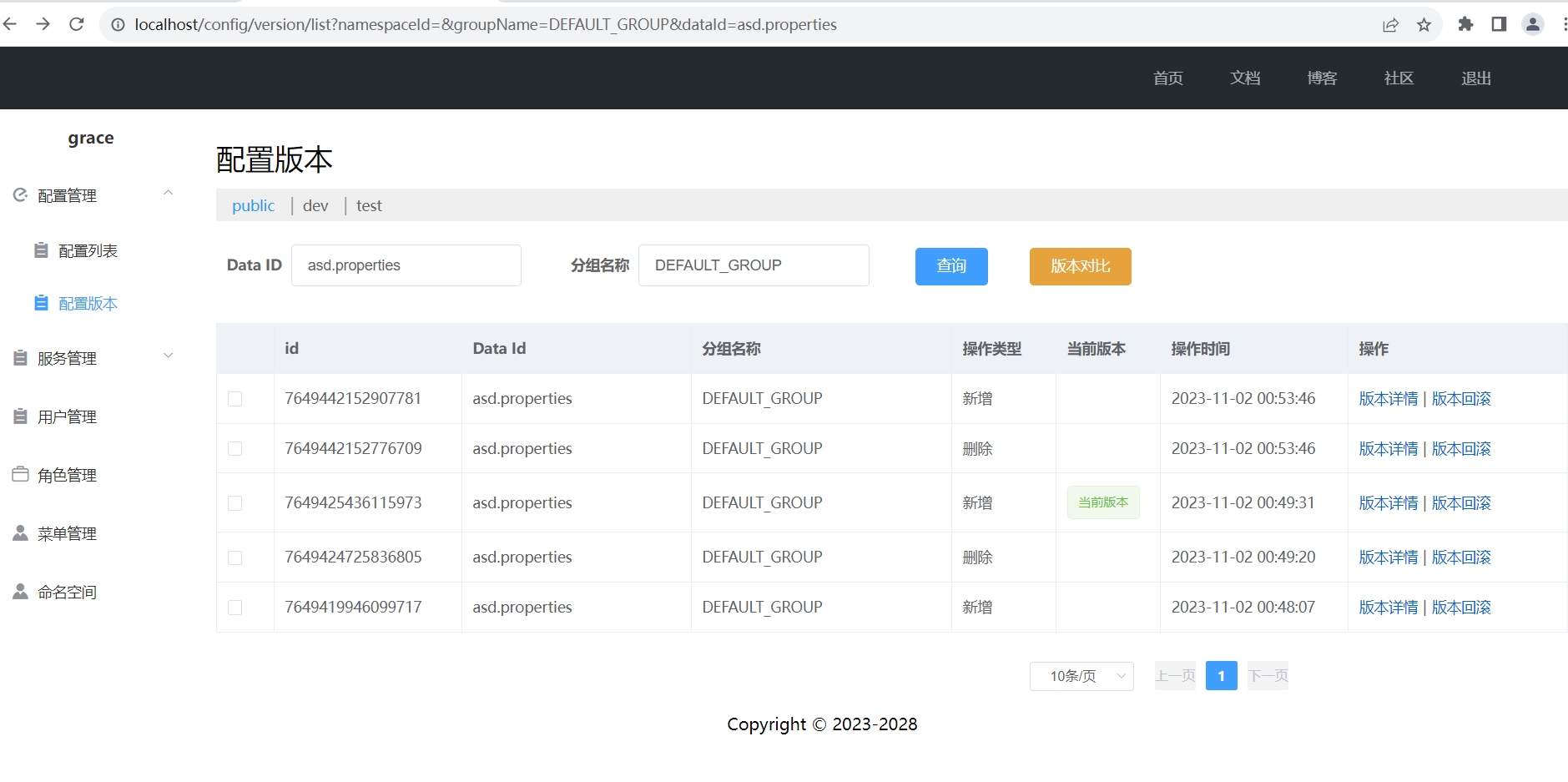Open 版本详情 for id 7649442152907781

tap(1389, 399)
